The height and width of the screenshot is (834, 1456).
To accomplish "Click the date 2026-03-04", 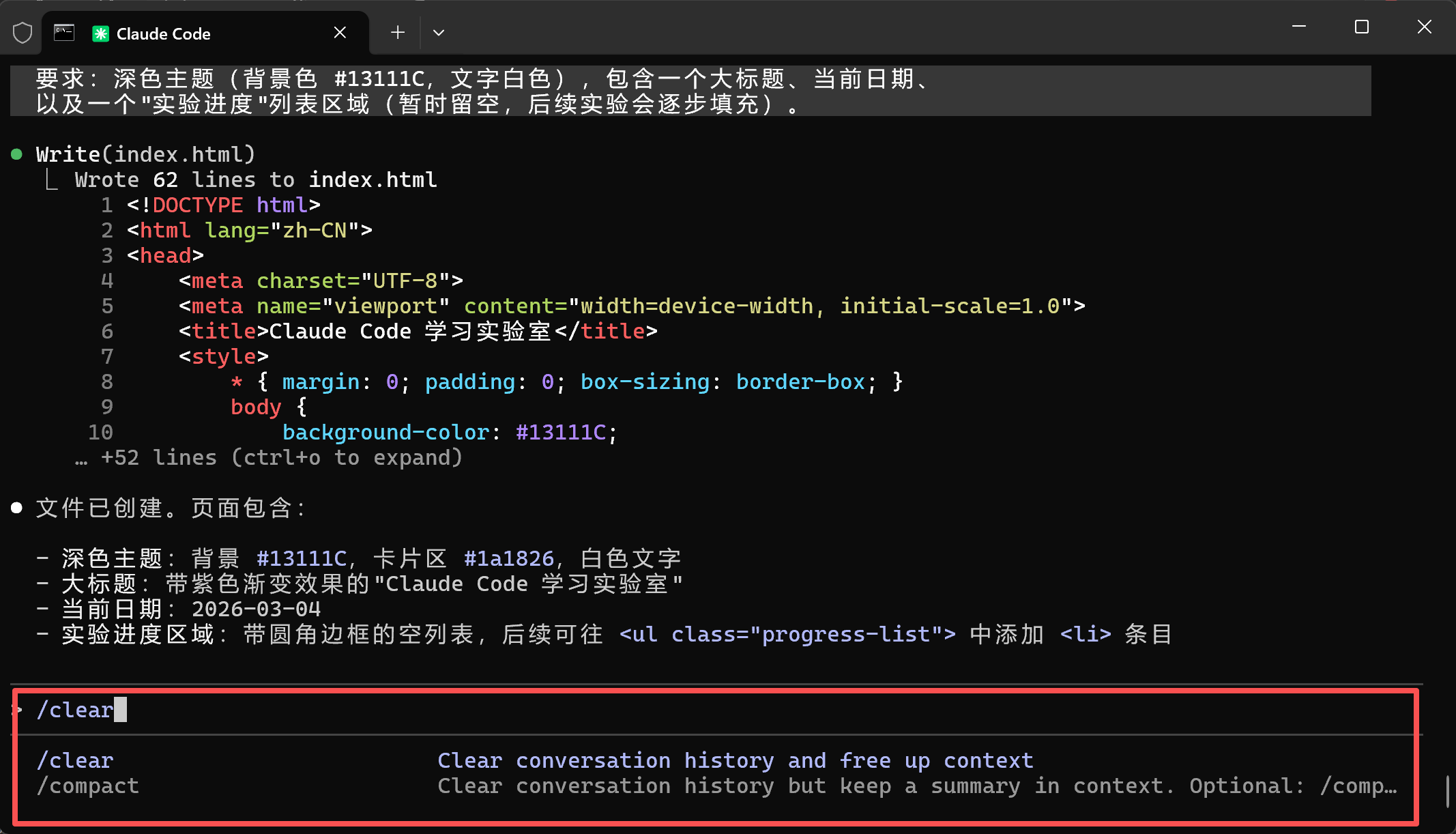I will pos(256,609).
